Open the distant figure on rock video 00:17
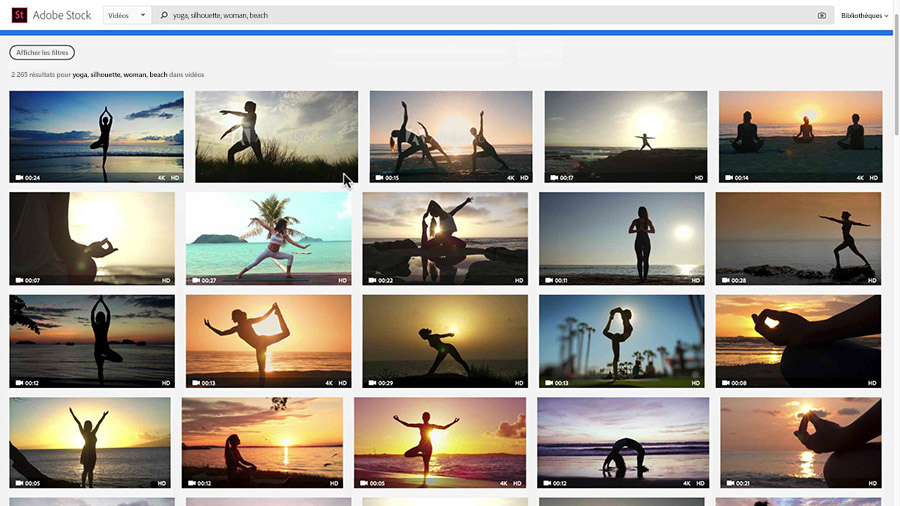The width and height of the screenshot is (900, 506). [626, 137]
